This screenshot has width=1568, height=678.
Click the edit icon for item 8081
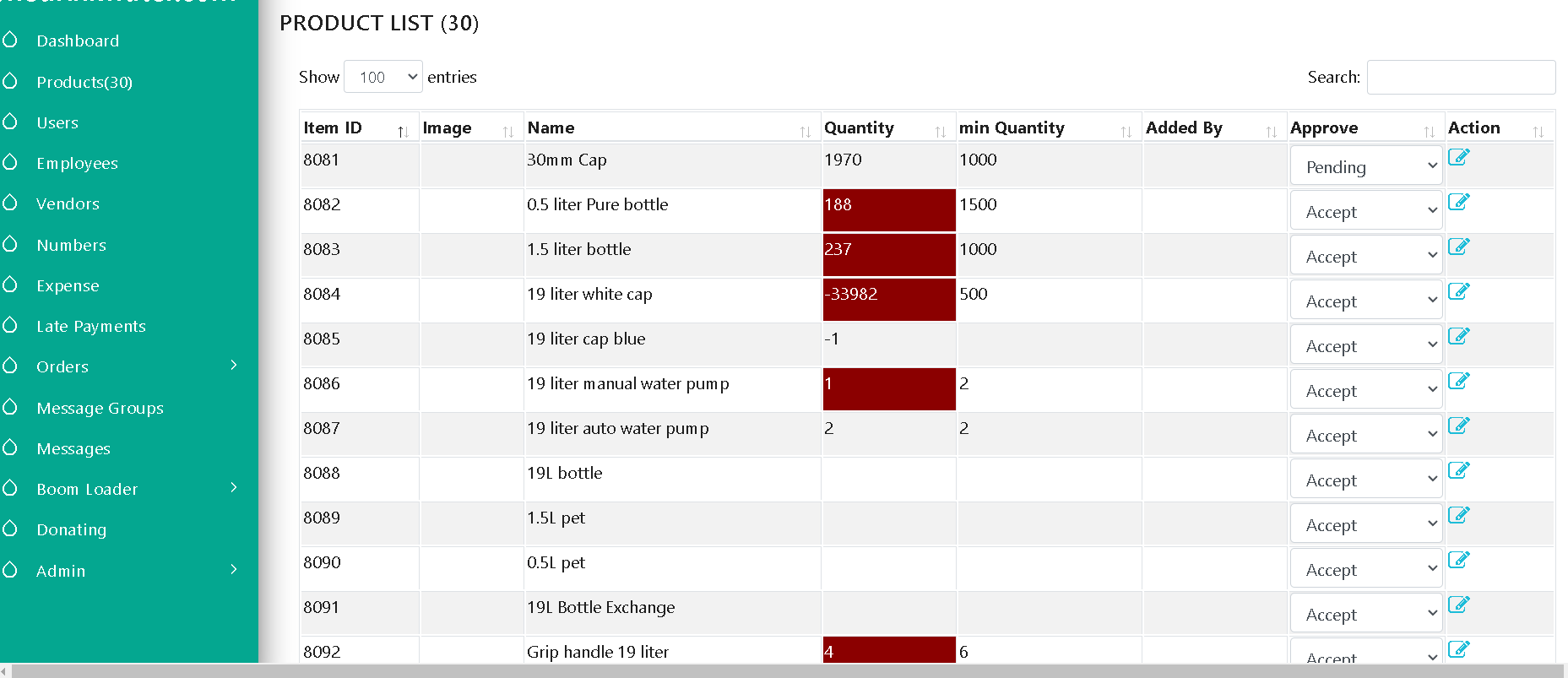[x=1458, y=157]
